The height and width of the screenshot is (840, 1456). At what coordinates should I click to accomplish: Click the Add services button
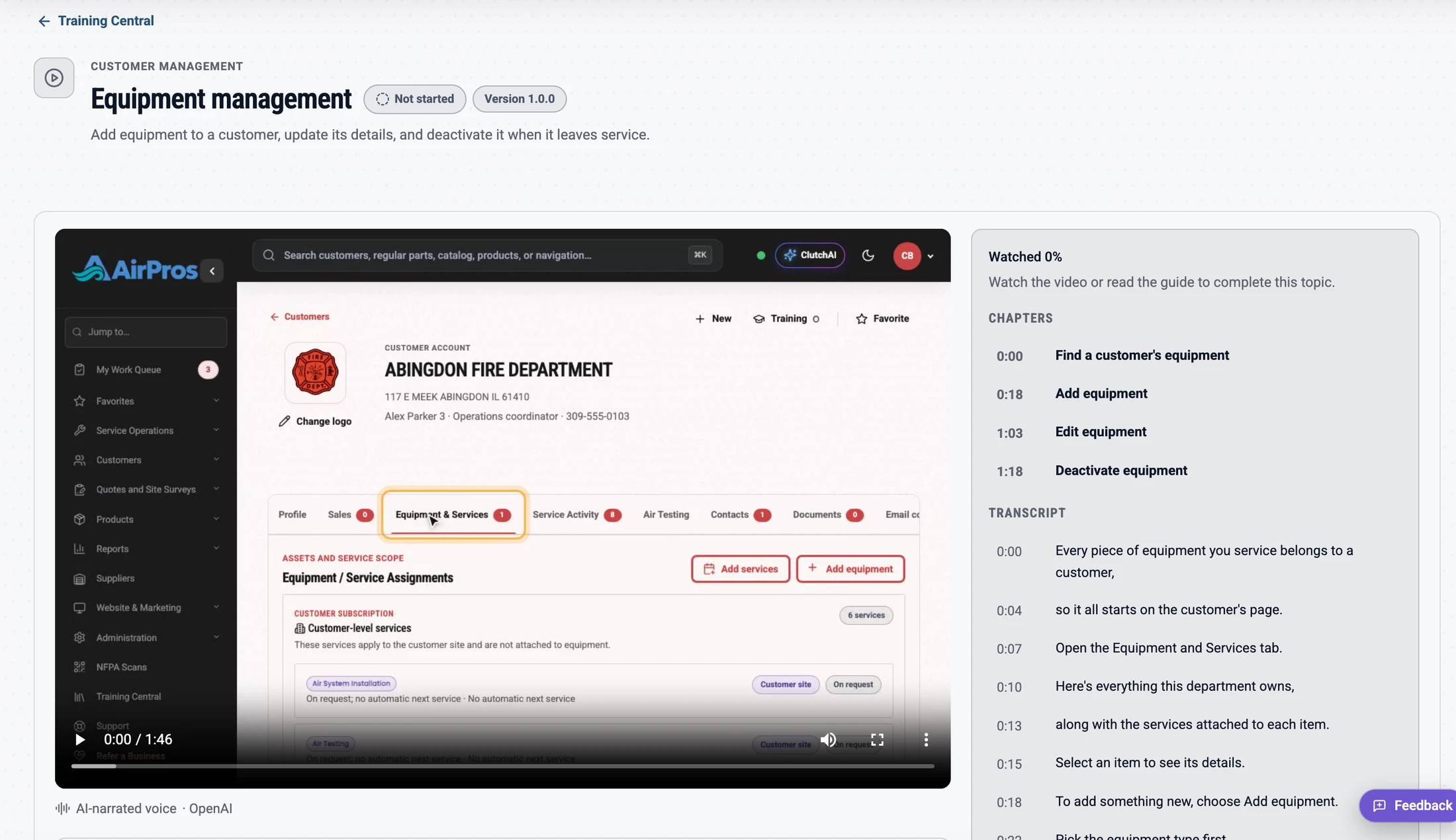741,569
